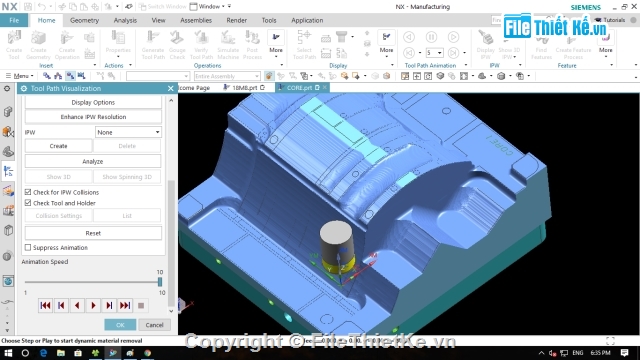Open the Entire Assembly dropdown
The image size is (640, 360).
tap(227, 76)
